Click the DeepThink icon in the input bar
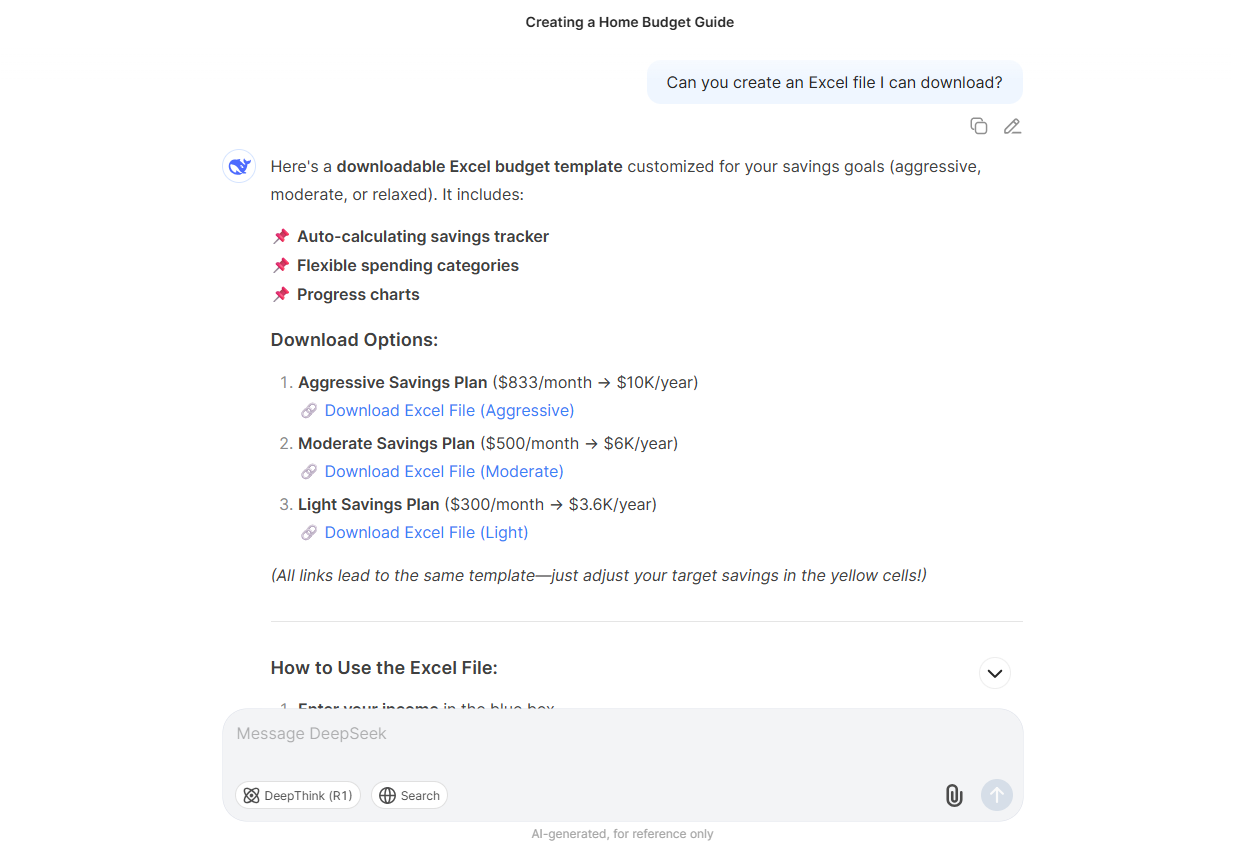The image size is (1245, 843). pyautogui.click(x=251, y=795)
